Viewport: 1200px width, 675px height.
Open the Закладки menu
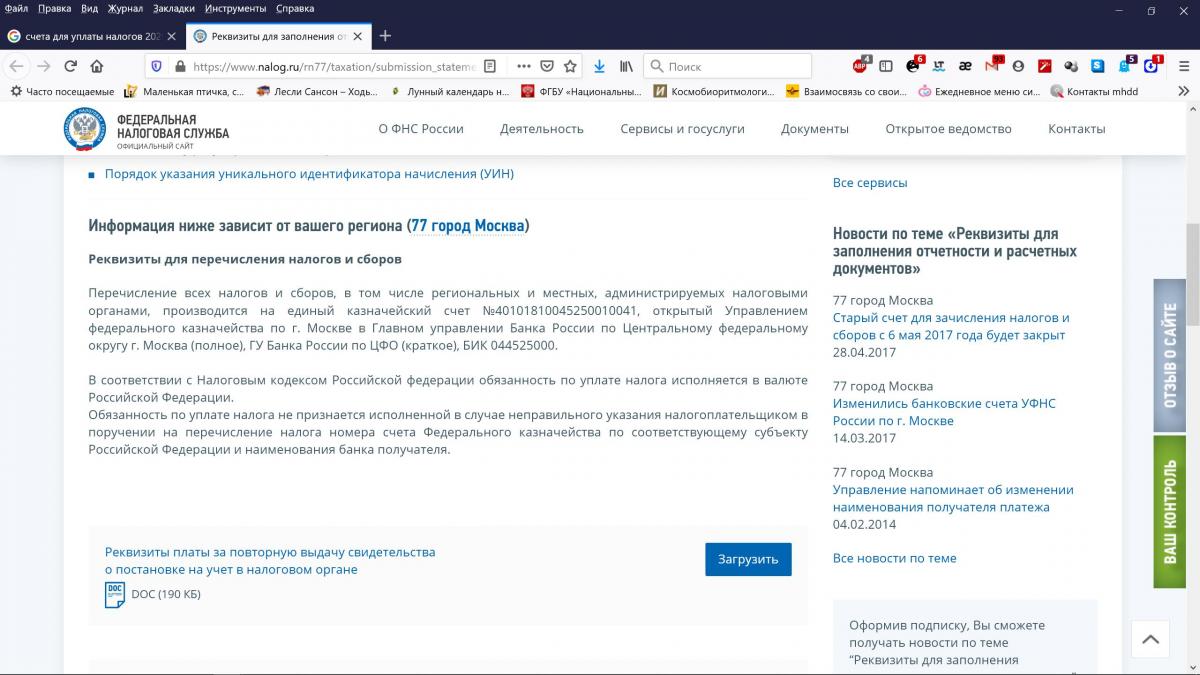pyautogui.click(x=174, y=9)
